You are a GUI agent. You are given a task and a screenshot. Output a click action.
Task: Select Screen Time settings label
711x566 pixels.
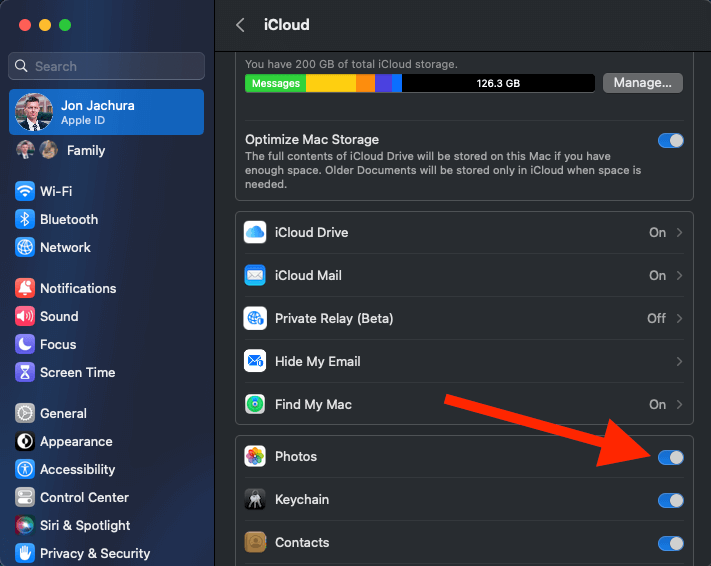78,372
